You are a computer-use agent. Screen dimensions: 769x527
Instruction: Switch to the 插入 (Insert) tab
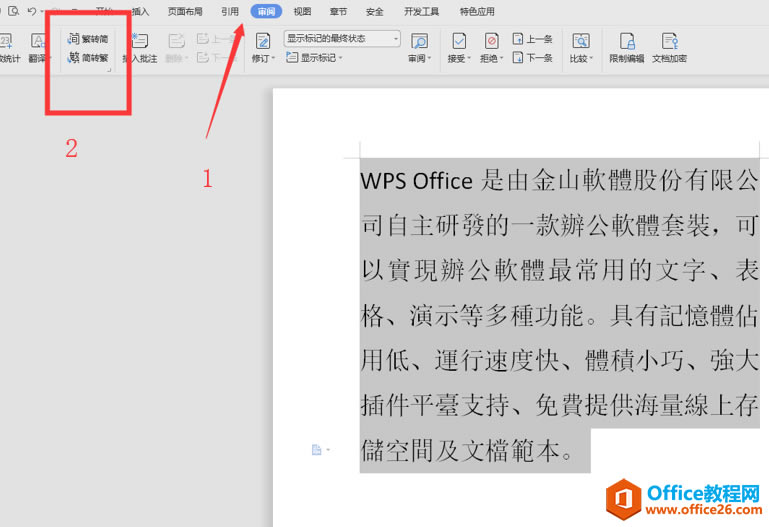pos(140,11)
